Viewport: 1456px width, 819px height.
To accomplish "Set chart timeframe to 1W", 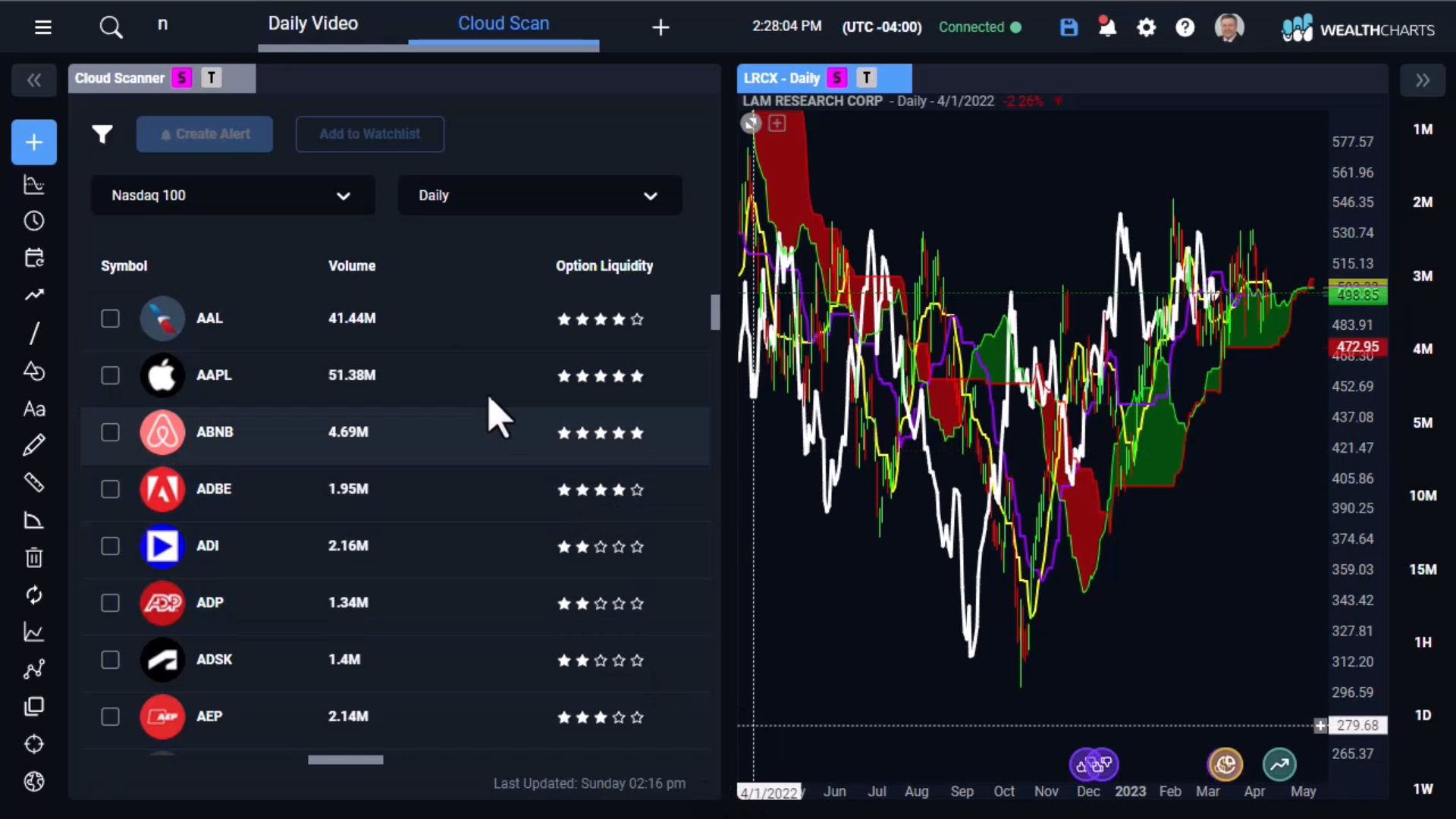I will tap(1423, 789).
